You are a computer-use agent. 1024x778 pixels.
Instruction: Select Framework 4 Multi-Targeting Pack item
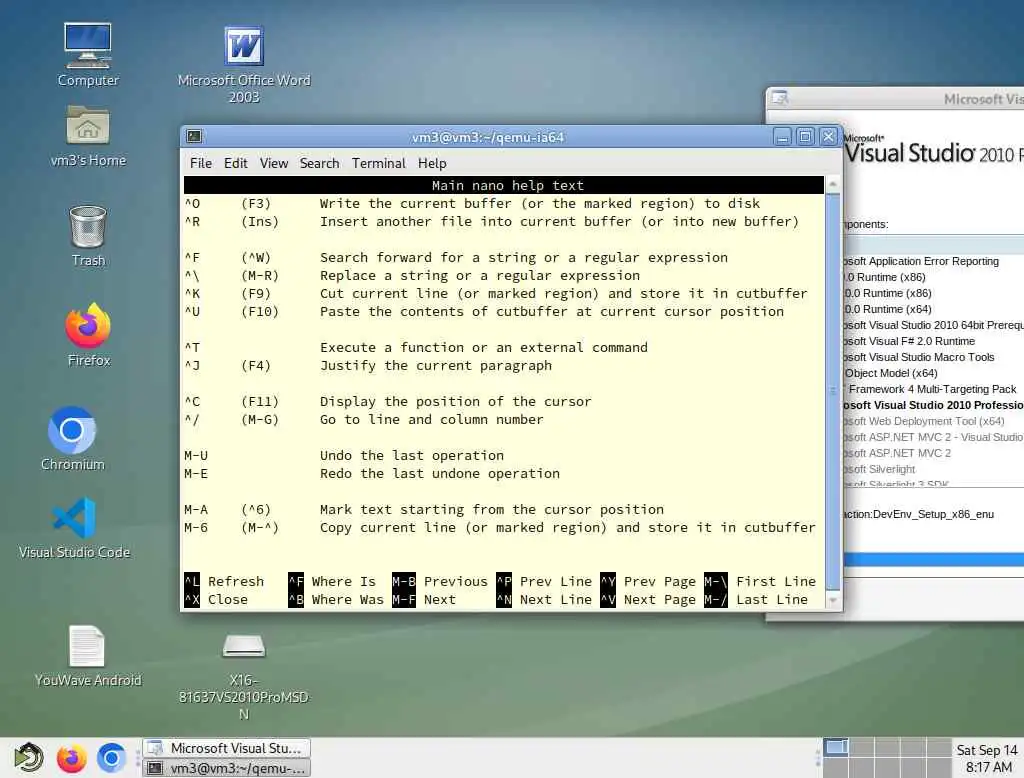coord(932,389)
